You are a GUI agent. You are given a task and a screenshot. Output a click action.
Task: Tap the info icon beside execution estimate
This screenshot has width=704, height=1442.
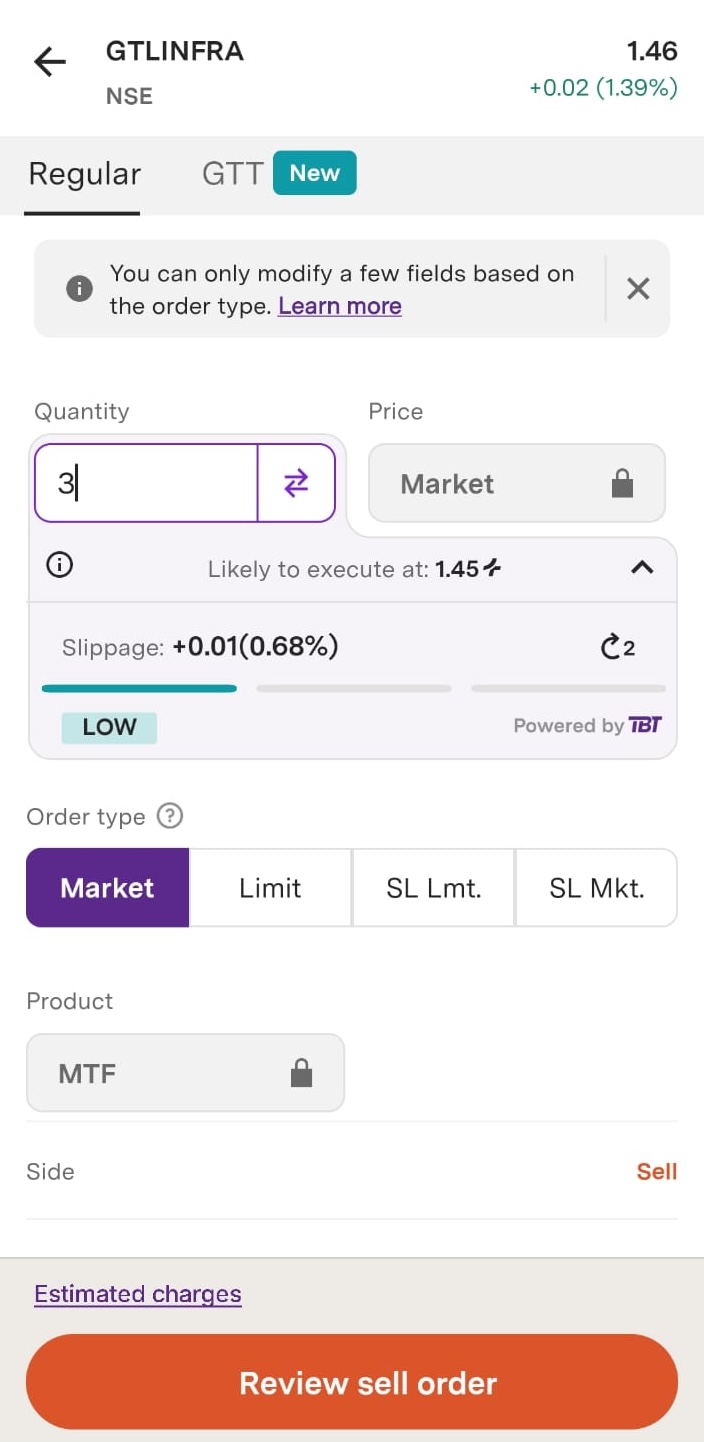click(60, 566)
